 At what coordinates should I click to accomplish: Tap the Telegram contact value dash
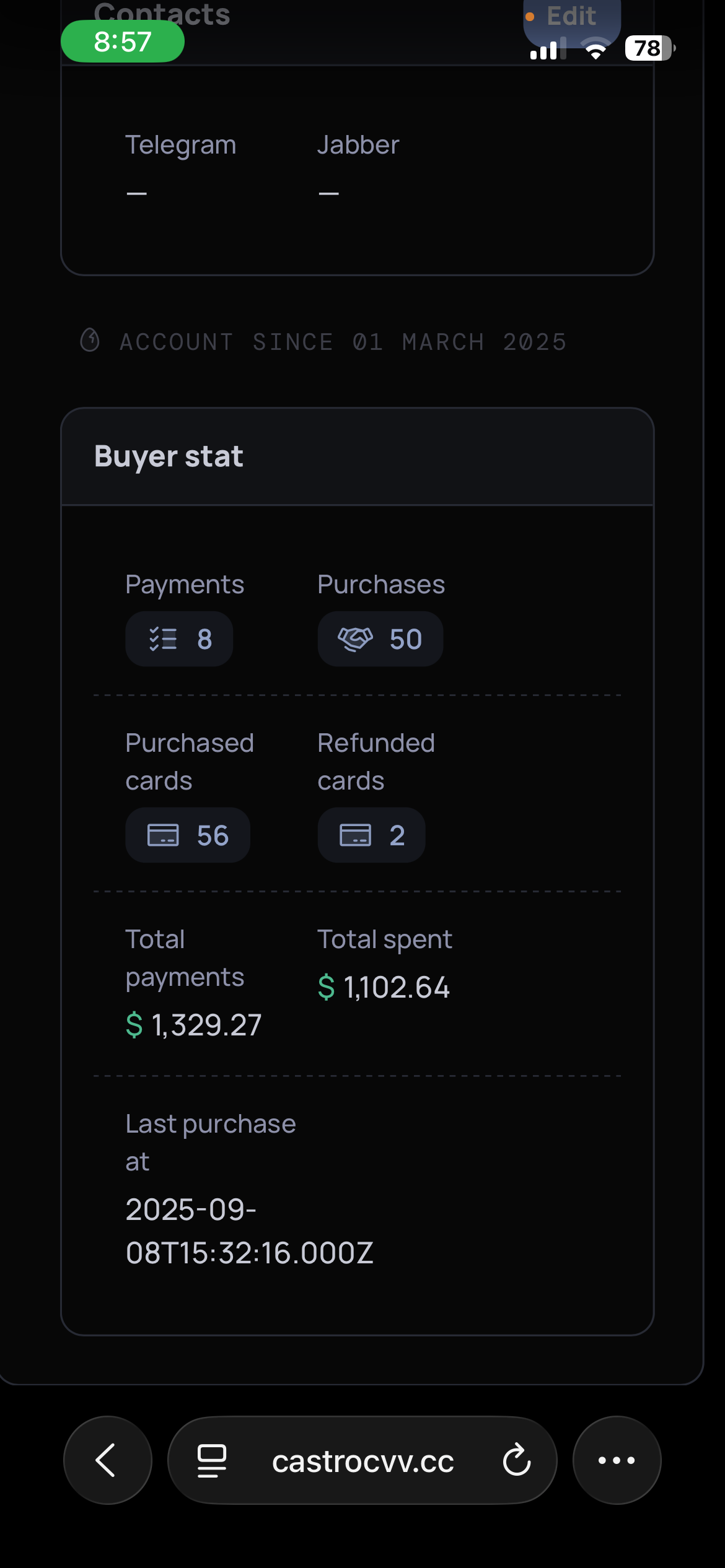click(x=136, y=193)
